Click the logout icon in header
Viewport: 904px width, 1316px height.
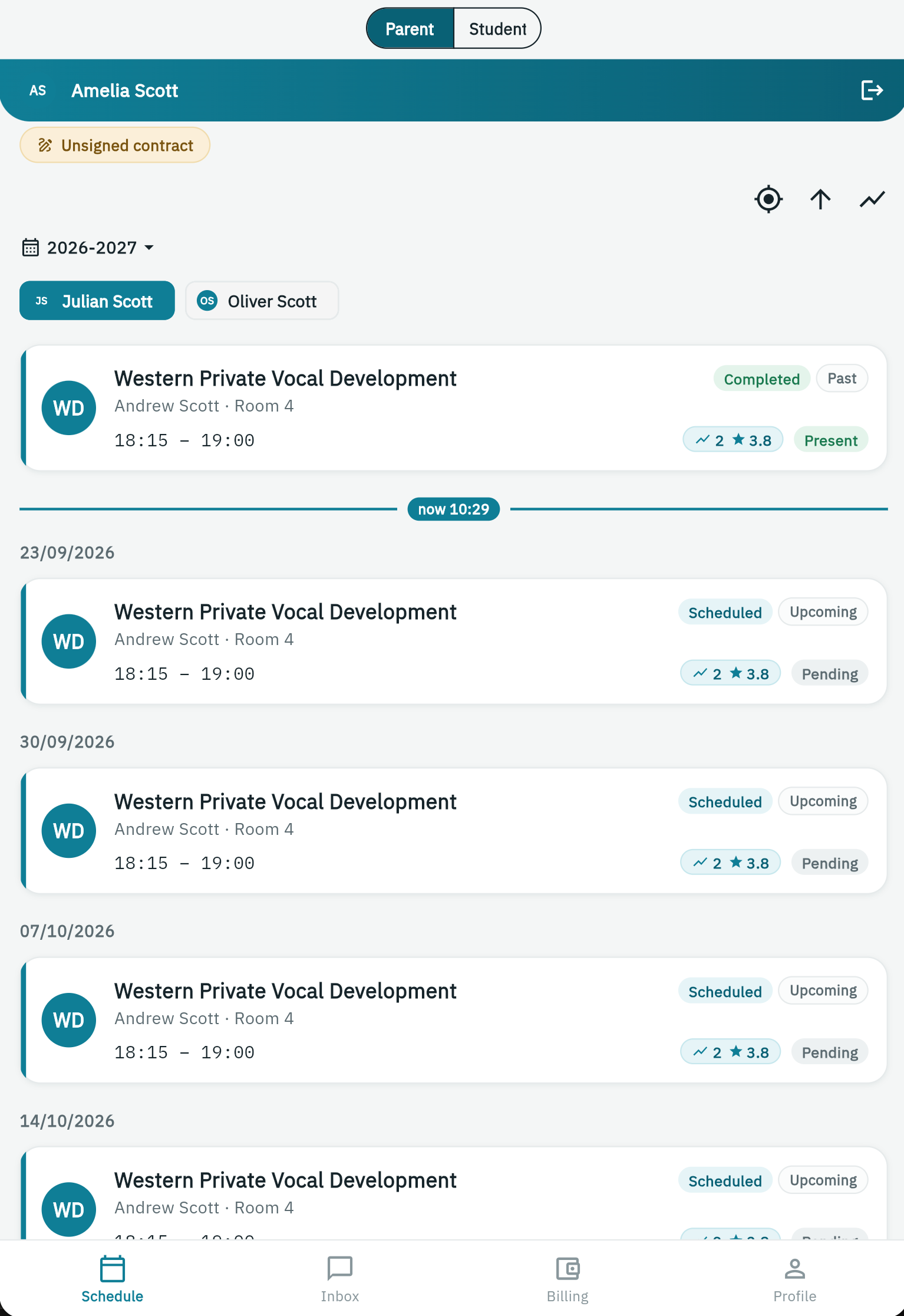coord(872,90)
